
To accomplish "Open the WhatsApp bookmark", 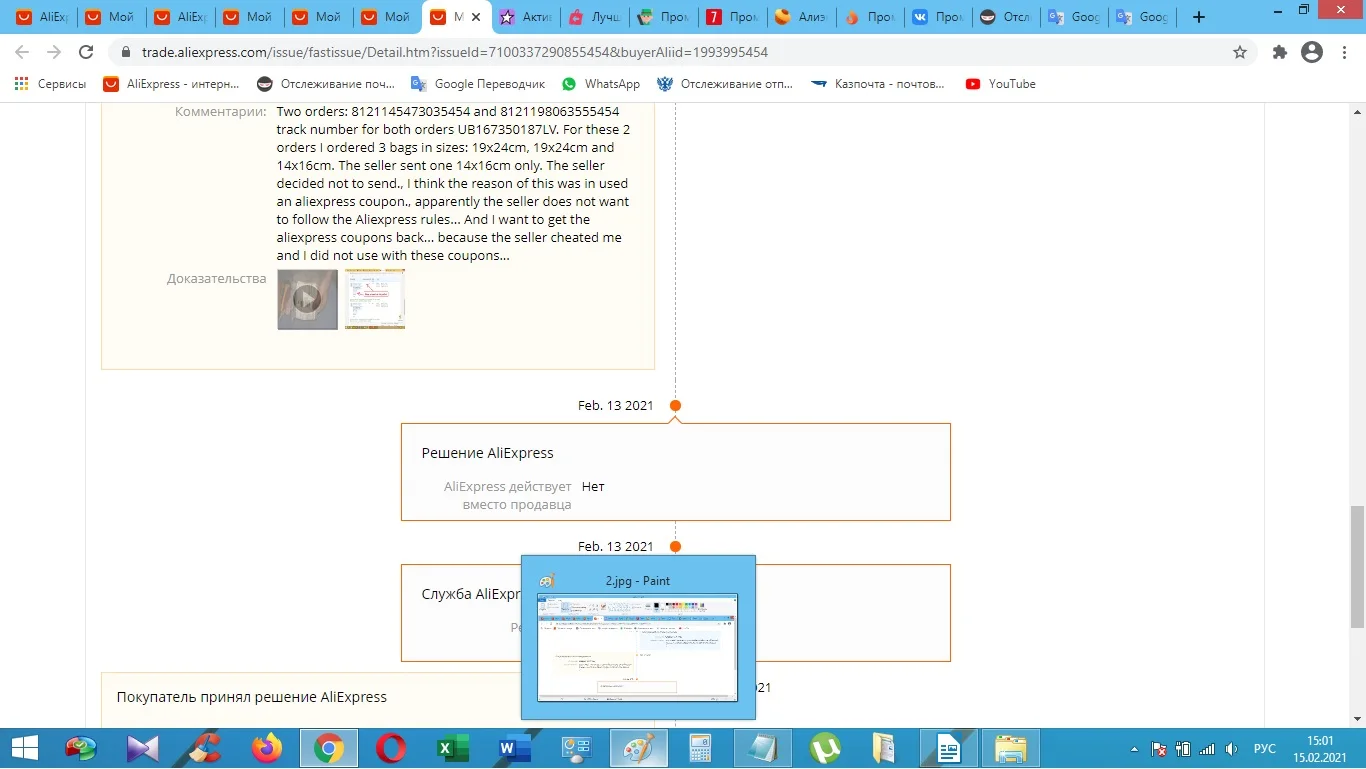I will coord(601,84).
